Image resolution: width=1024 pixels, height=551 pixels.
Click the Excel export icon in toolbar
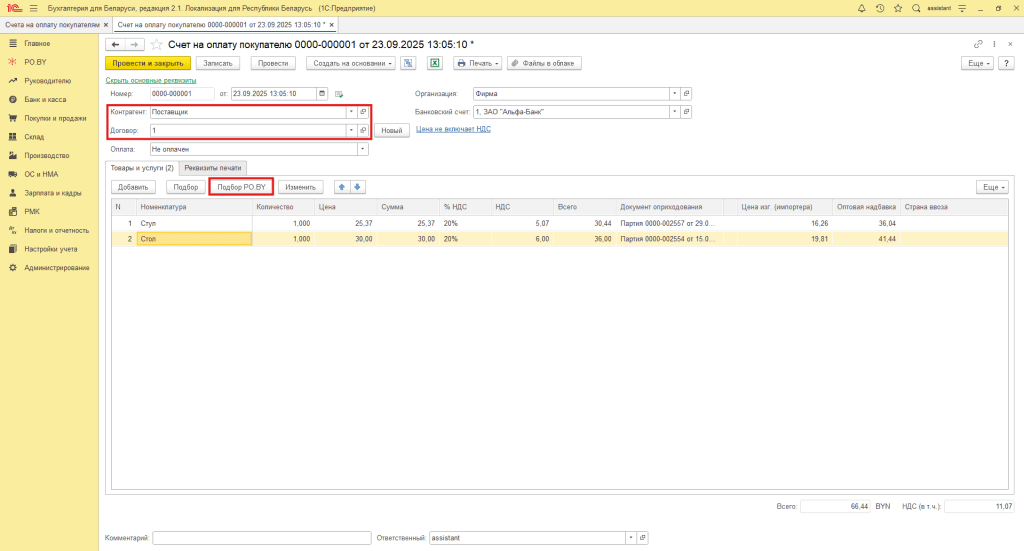435,63
